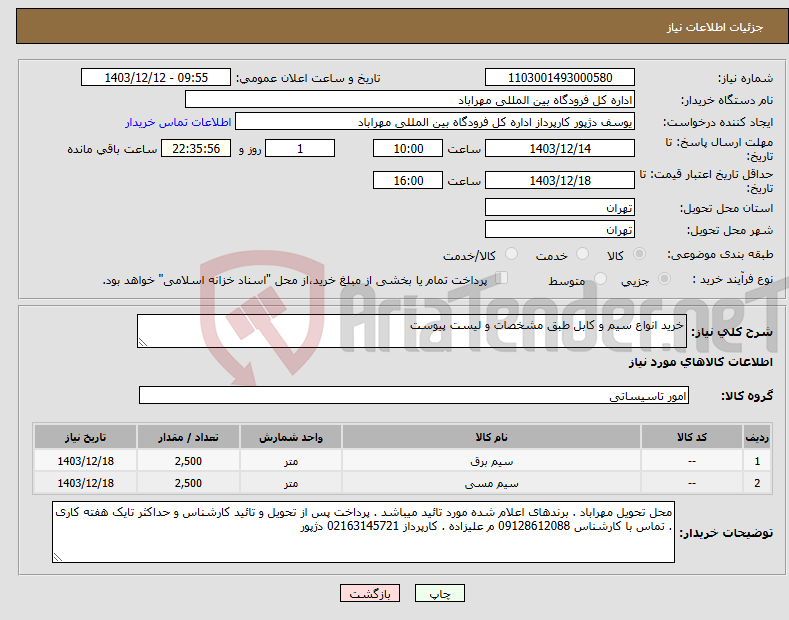Click the بازگشت back button
789x620 pixels.
coord(370,593)
